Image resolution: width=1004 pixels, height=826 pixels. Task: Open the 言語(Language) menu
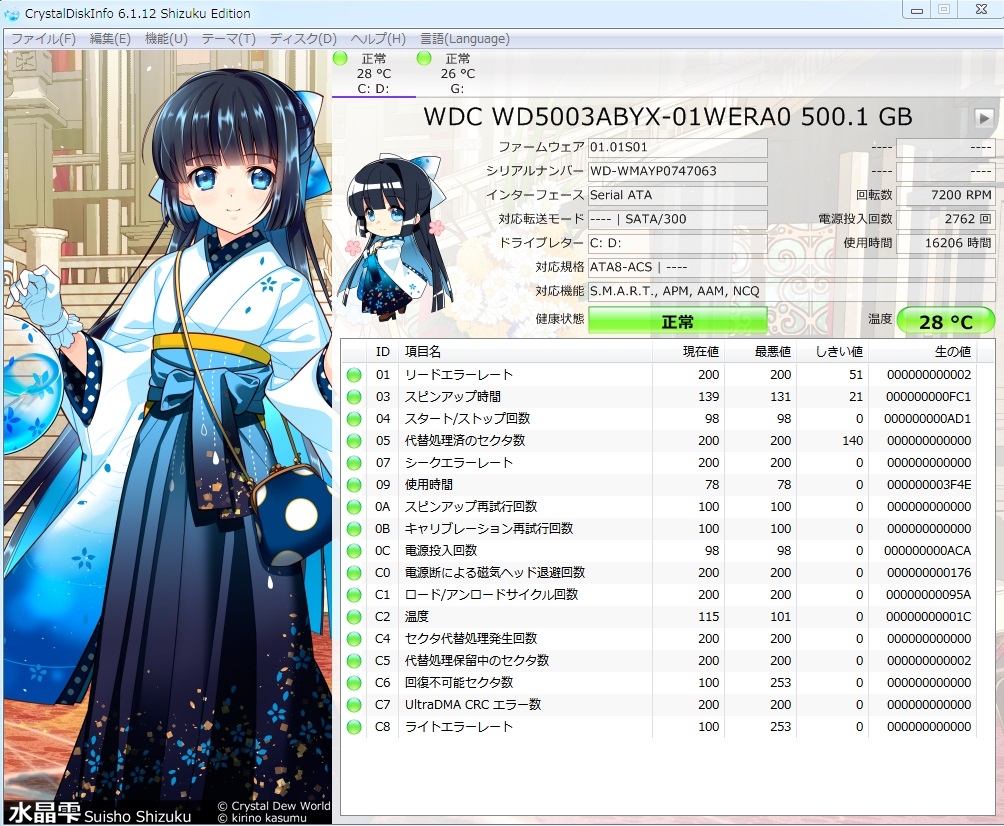pos(465,38)
